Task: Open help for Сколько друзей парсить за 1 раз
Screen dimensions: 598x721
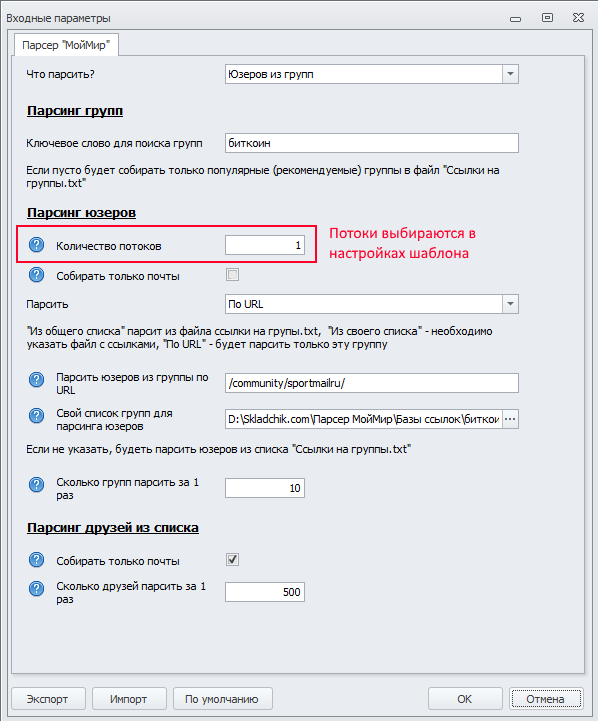Action: 36,589
